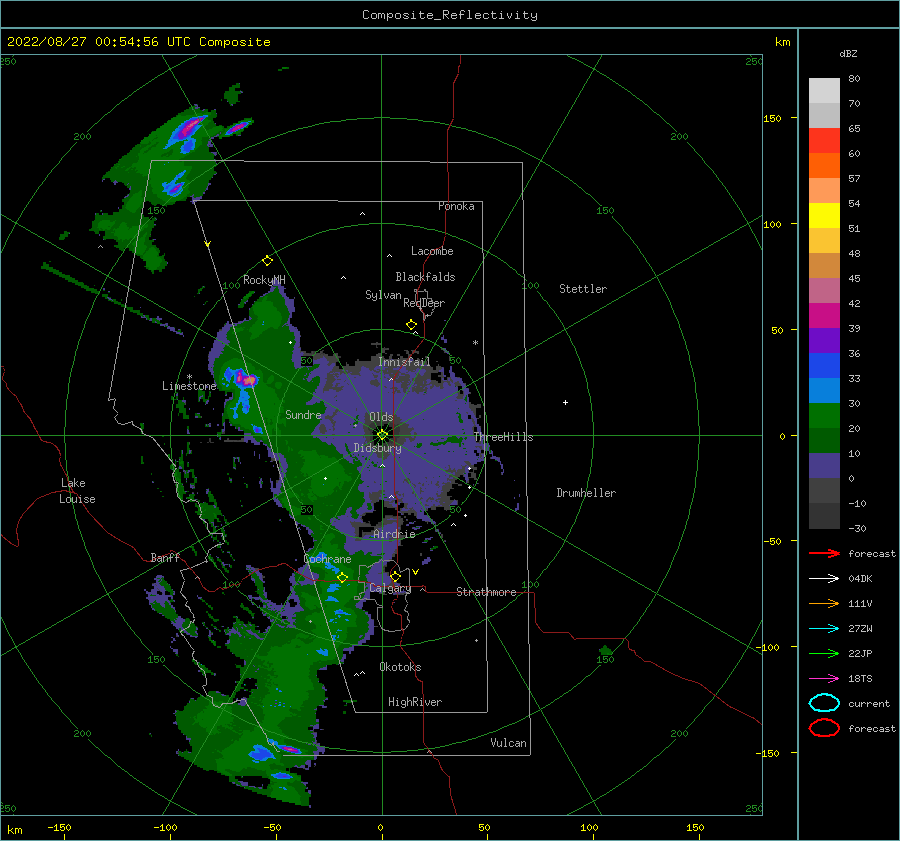Click the yellow 51-54 dBZ legend swatch

[824, 216]
